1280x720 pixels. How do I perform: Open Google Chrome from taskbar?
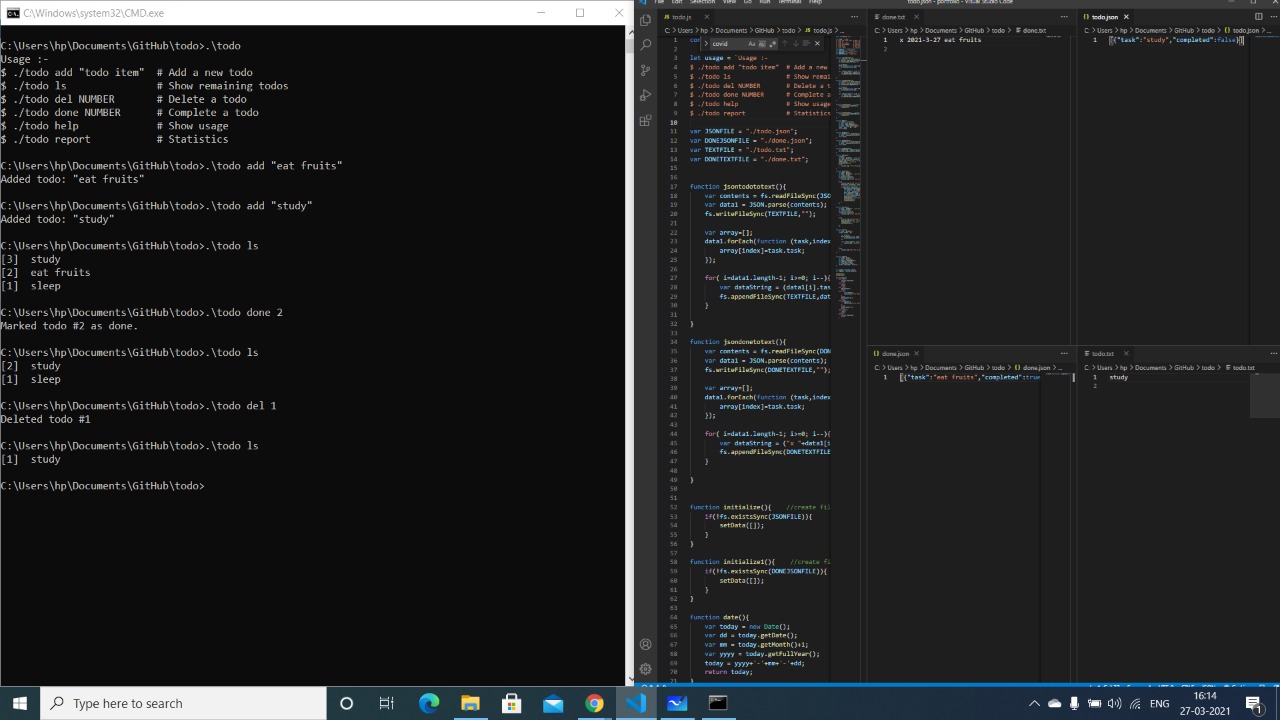click(594, 703)
